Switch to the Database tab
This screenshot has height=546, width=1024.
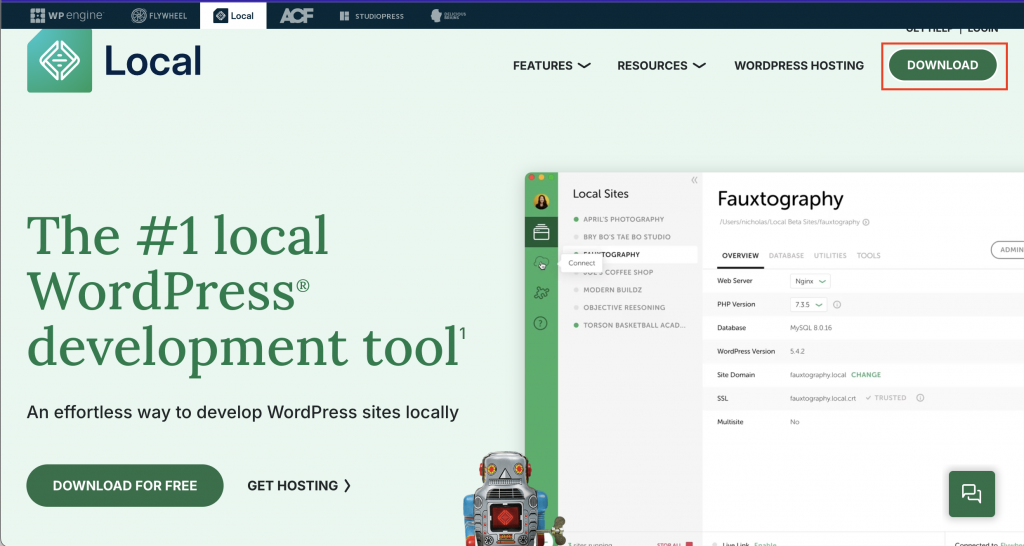[786, 255]
